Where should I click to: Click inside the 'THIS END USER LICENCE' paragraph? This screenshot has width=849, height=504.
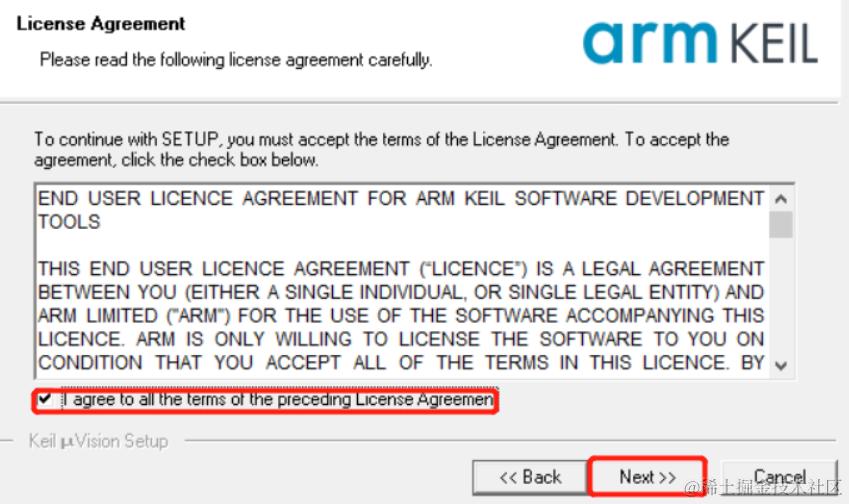point(401,316)
